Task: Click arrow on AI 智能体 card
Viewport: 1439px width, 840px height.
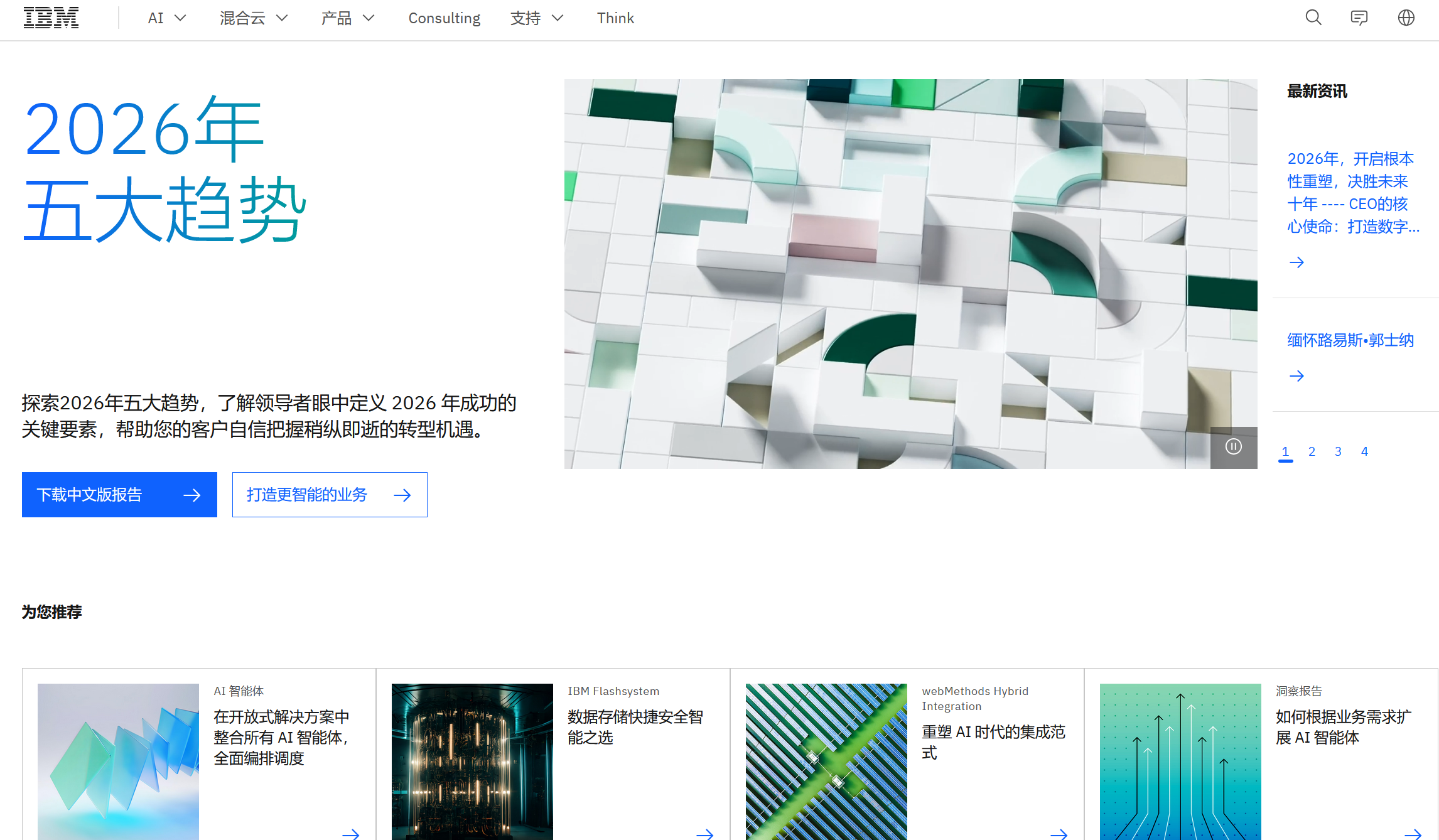Action: pos(350,834)
